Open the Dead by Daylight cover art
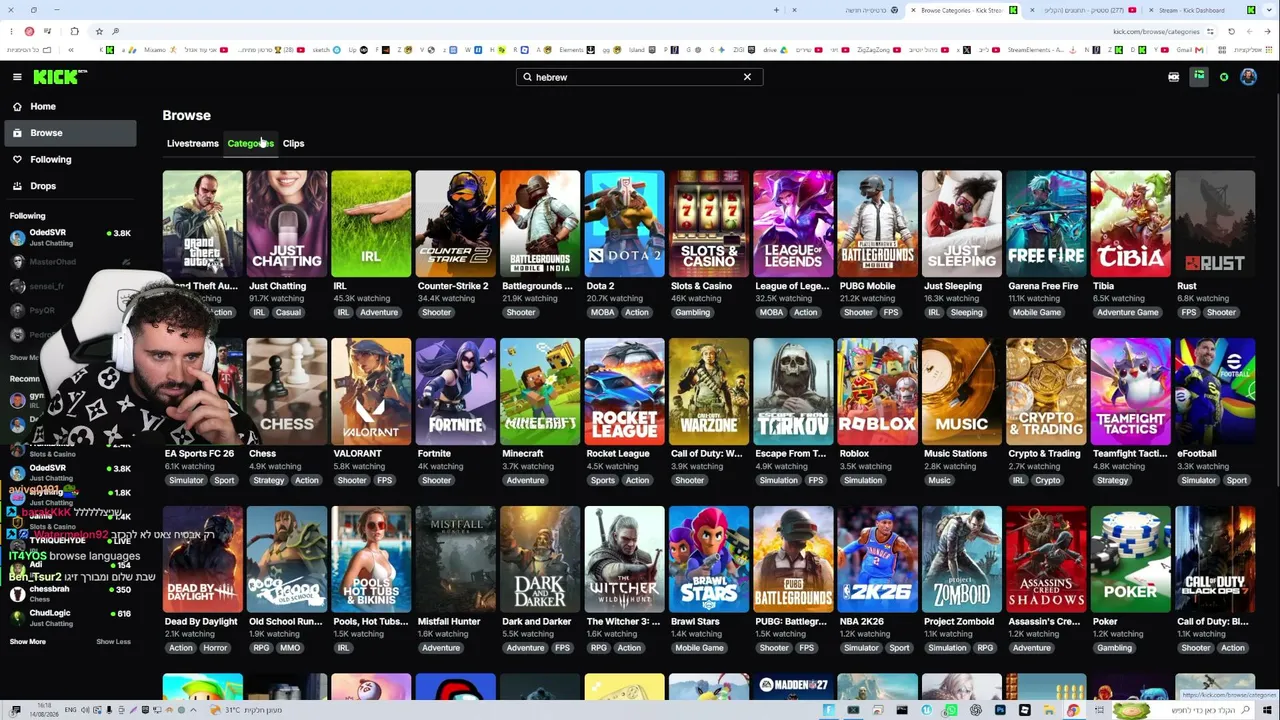 [x=203, y=559]
